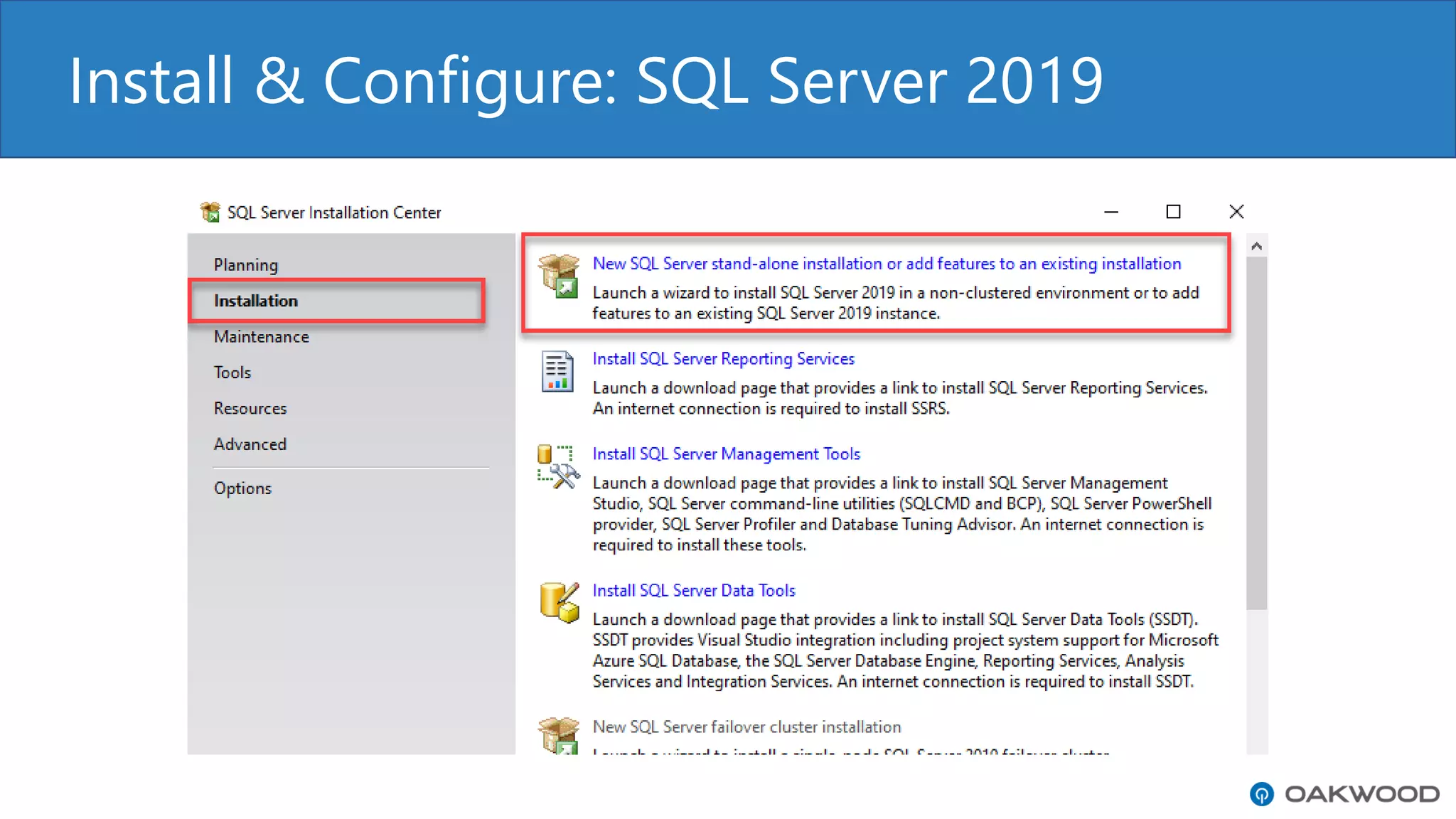Click the stand-alone installation box icon
The image size is (1456, 819).
(559, 276)
